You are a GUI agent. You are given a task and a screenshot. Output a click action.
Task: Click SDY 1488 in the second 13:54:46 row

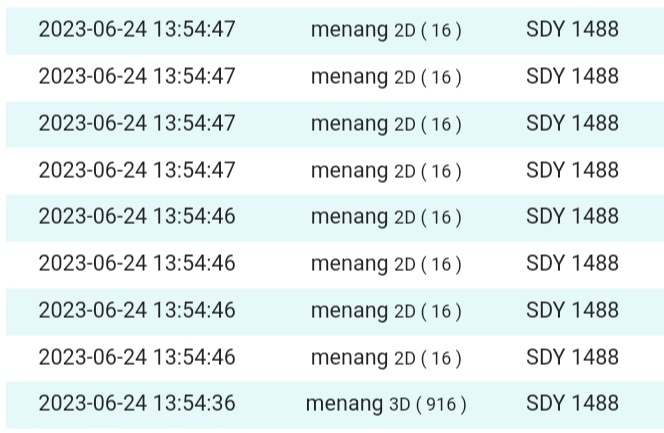pos(572,263)
